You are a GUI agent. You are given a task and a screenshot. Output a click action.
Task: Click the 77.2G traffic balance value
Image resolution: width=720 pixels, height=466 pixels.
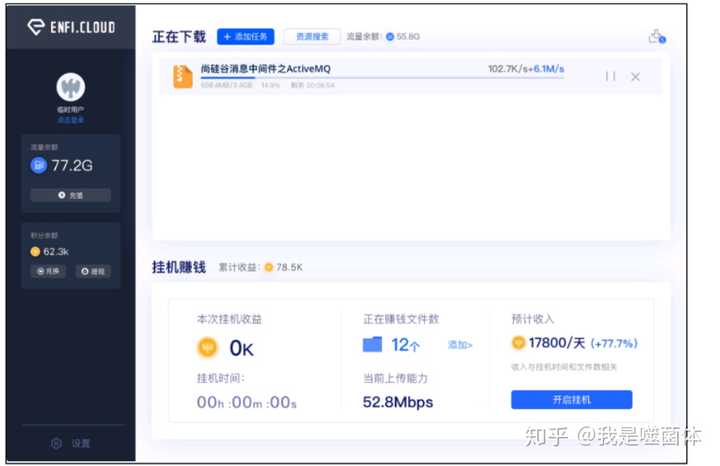(x=72, y=165)
